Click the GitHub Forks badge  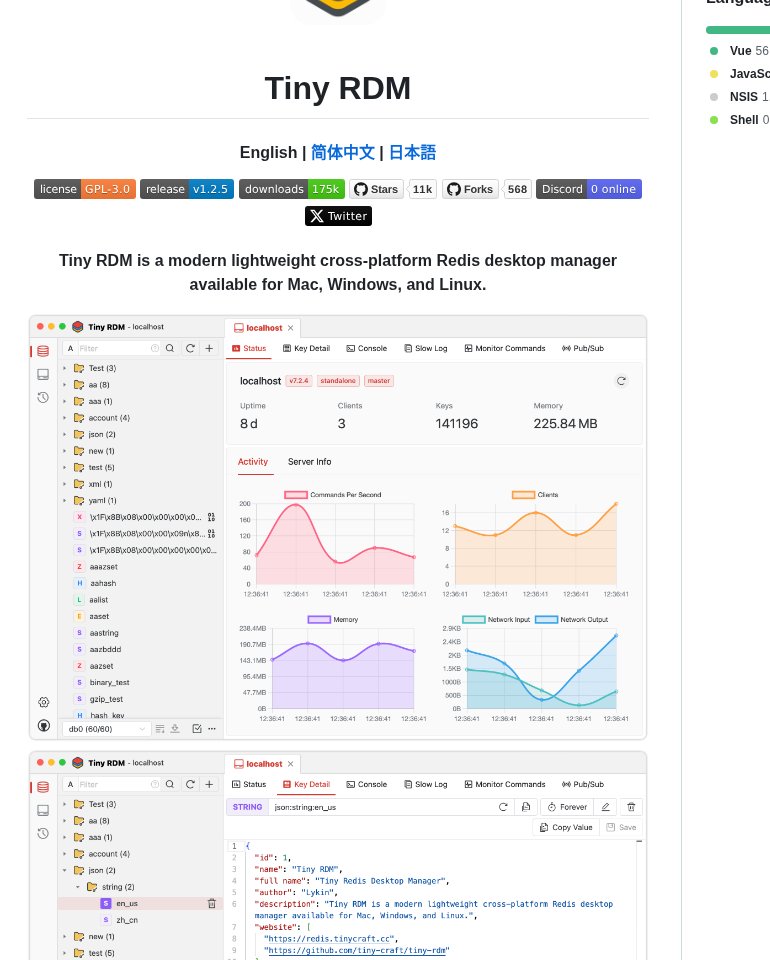470,189
